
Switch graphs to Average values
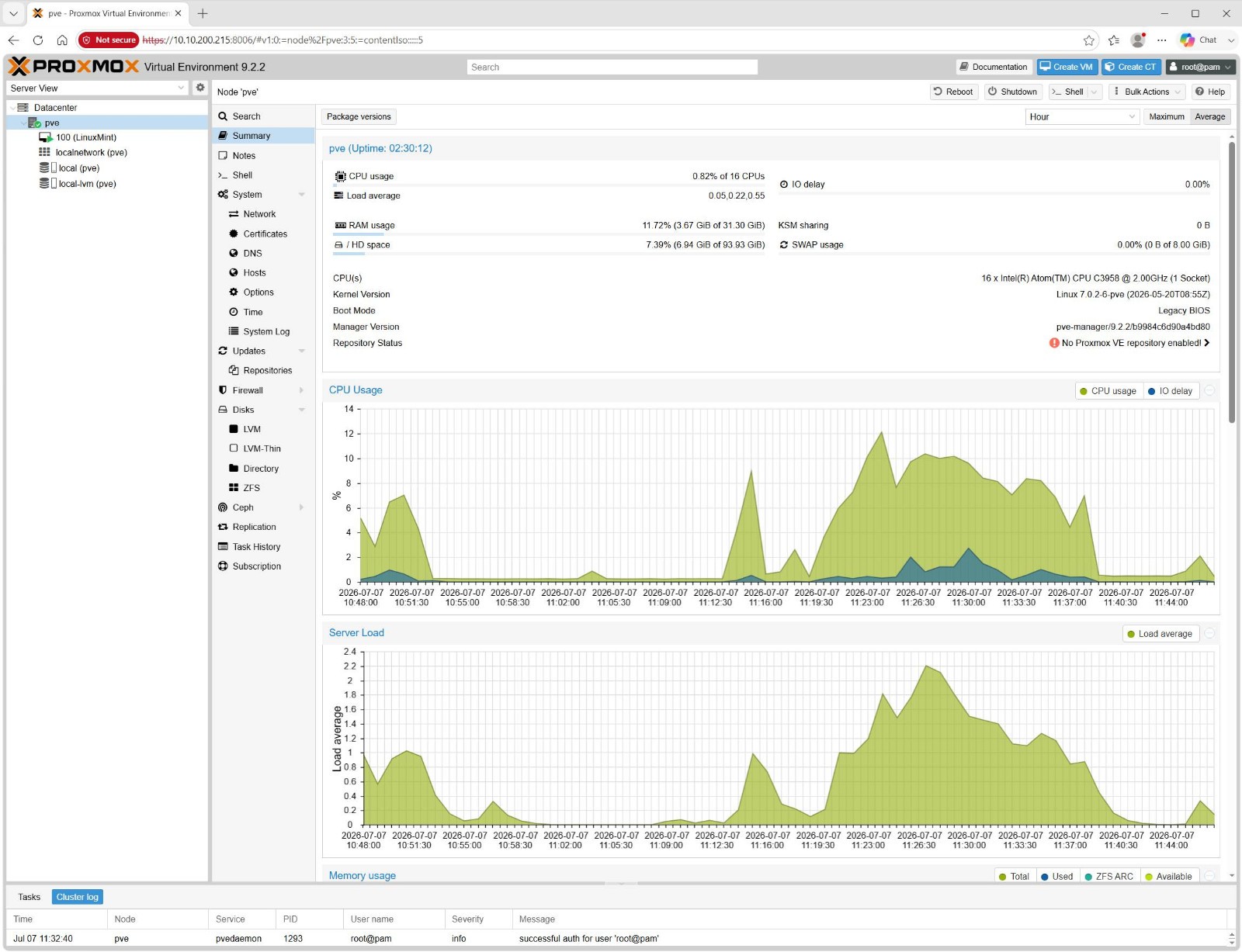coord(1210,116)
